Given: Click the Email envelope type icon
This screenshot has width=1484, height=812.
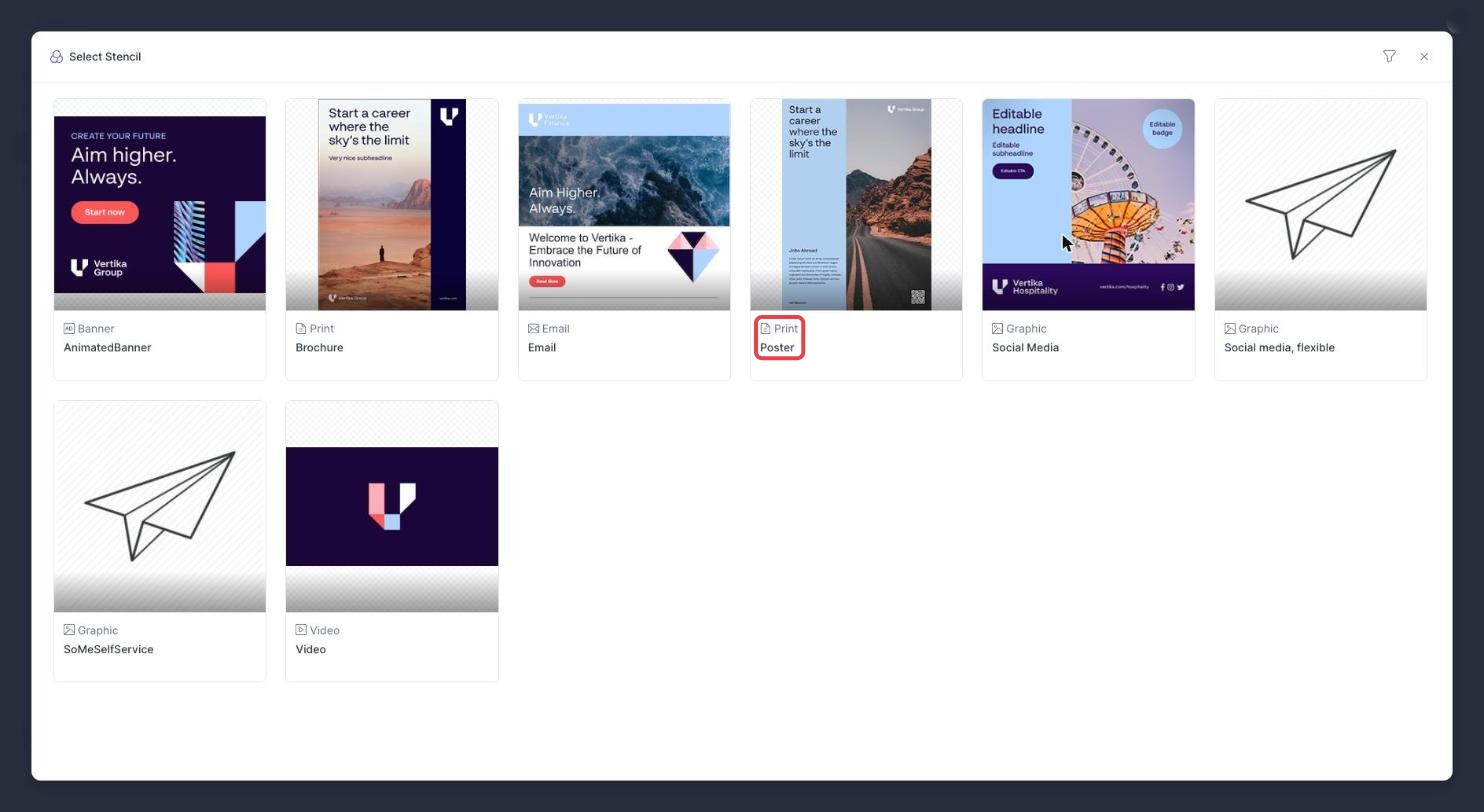Looking at the screenshot, I should pos(533,328).
